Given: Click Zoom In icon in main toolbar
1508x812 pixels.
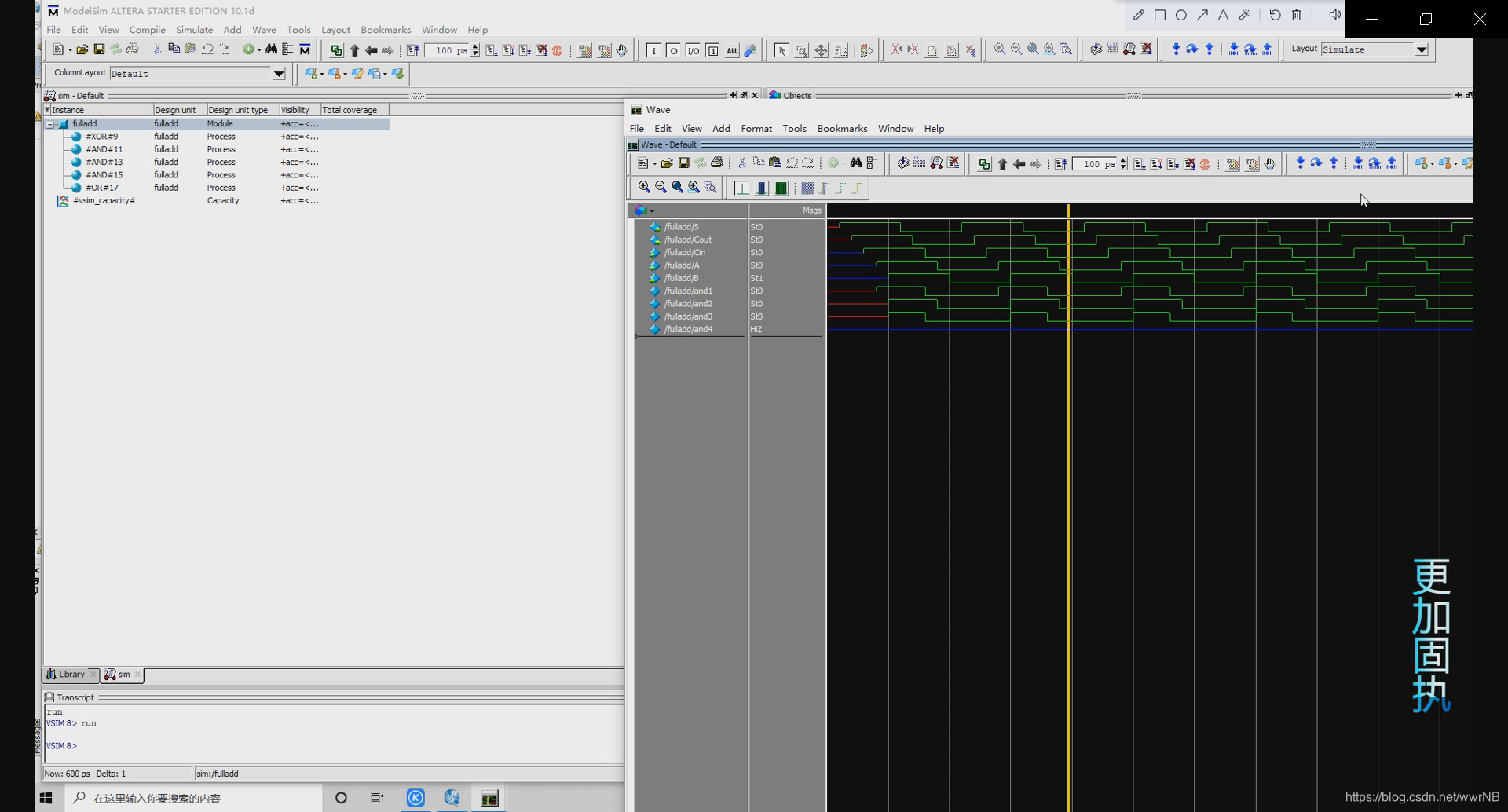Looking at the screenshot, I should [1000, 49].
